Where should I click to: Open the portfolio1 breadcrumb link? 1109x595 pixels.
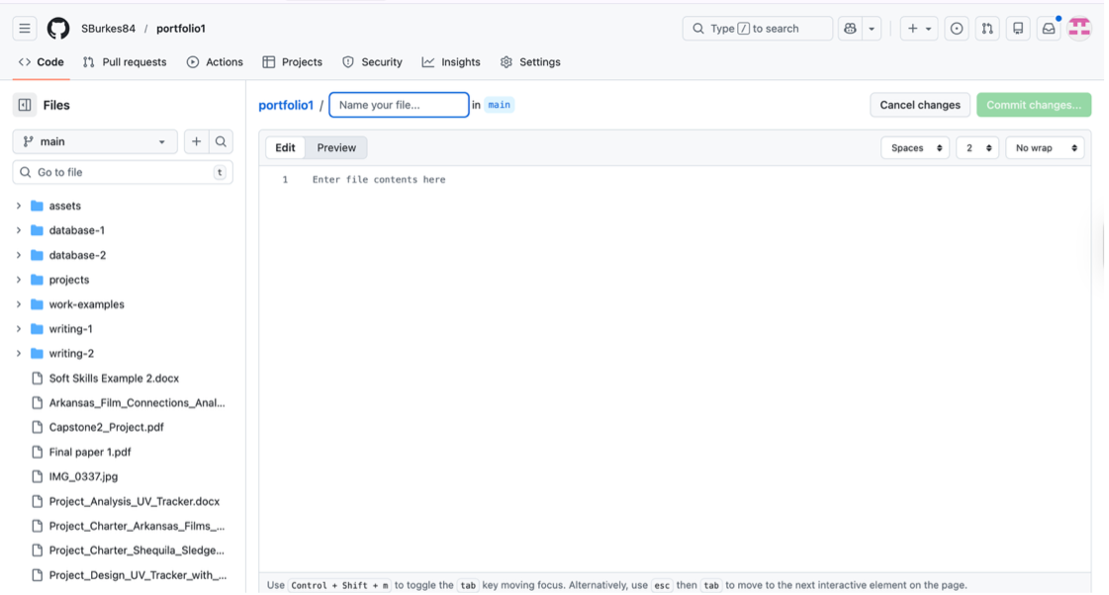pyautogui.click(x=286, y=105)
